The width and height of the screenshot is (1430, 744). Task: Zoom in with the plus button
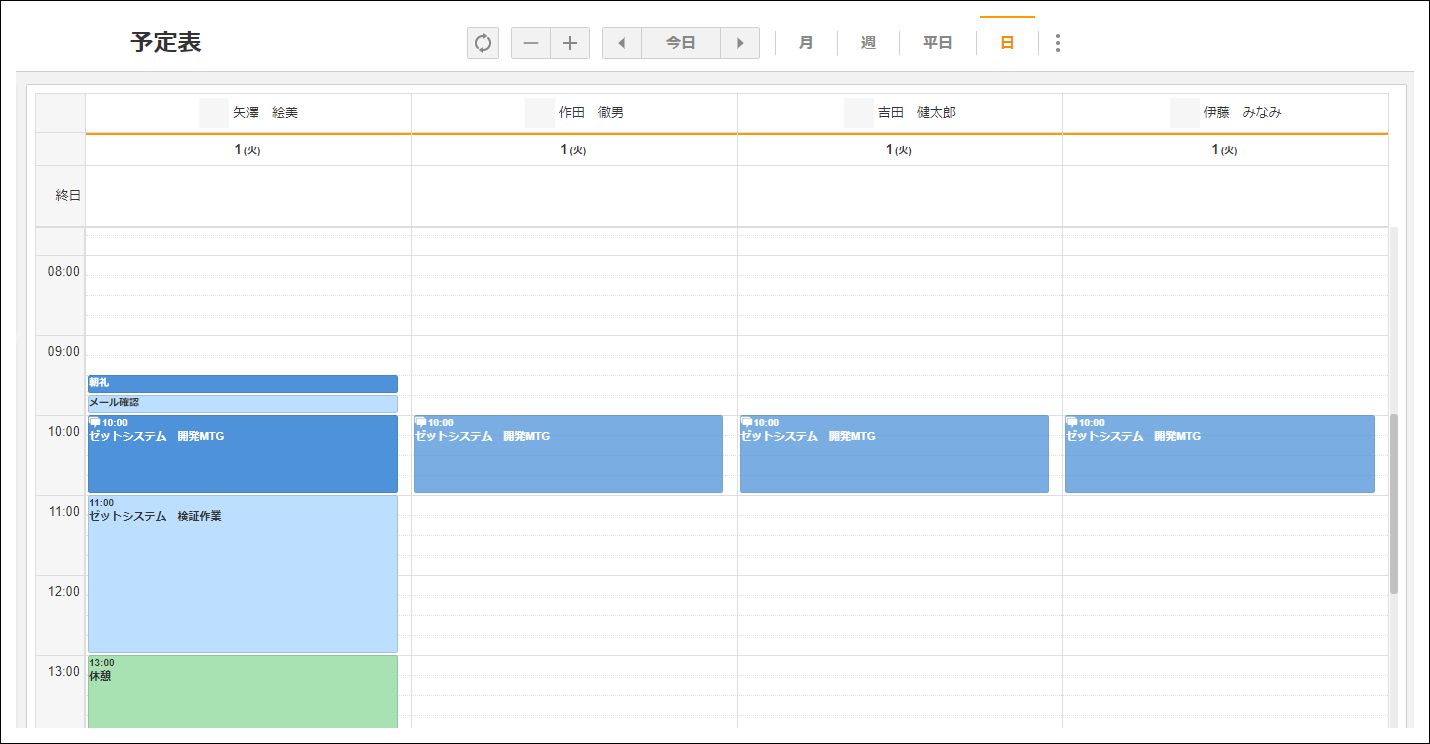(x=570, y=43)
